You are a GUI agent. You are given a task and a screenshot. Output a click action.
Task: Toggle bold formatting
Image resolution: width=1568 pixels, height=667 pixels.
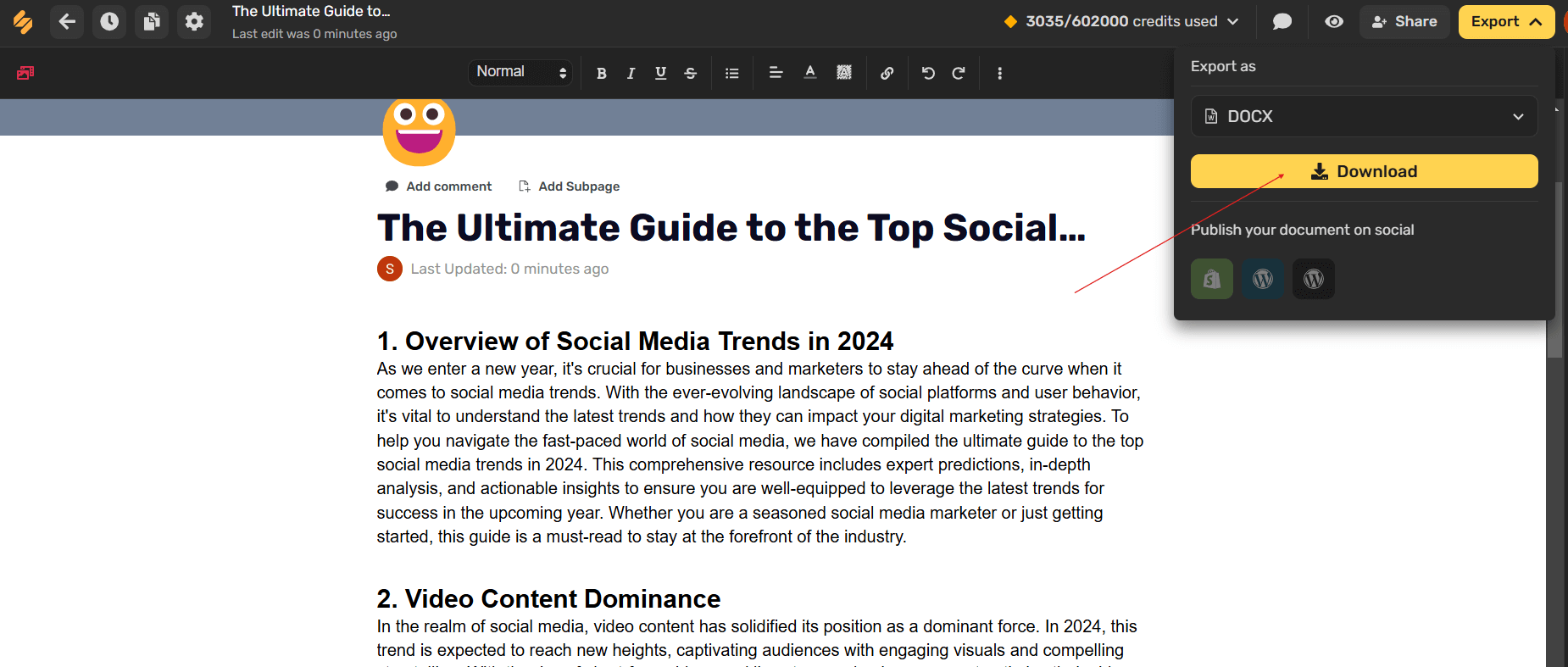tap(602, 73)
